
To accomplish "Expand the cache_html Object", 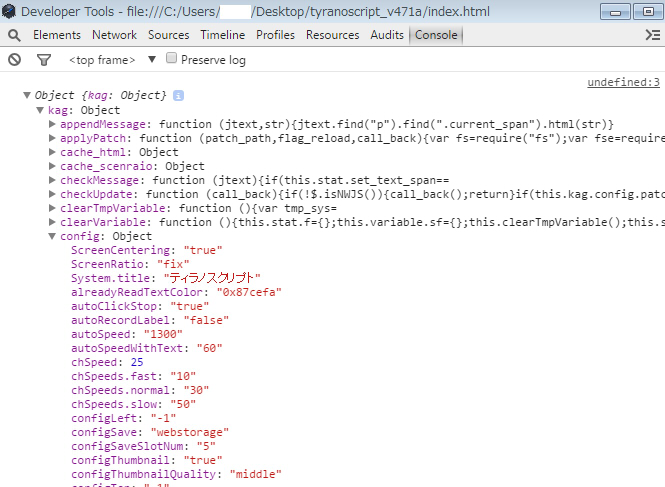I will (52, 152).
